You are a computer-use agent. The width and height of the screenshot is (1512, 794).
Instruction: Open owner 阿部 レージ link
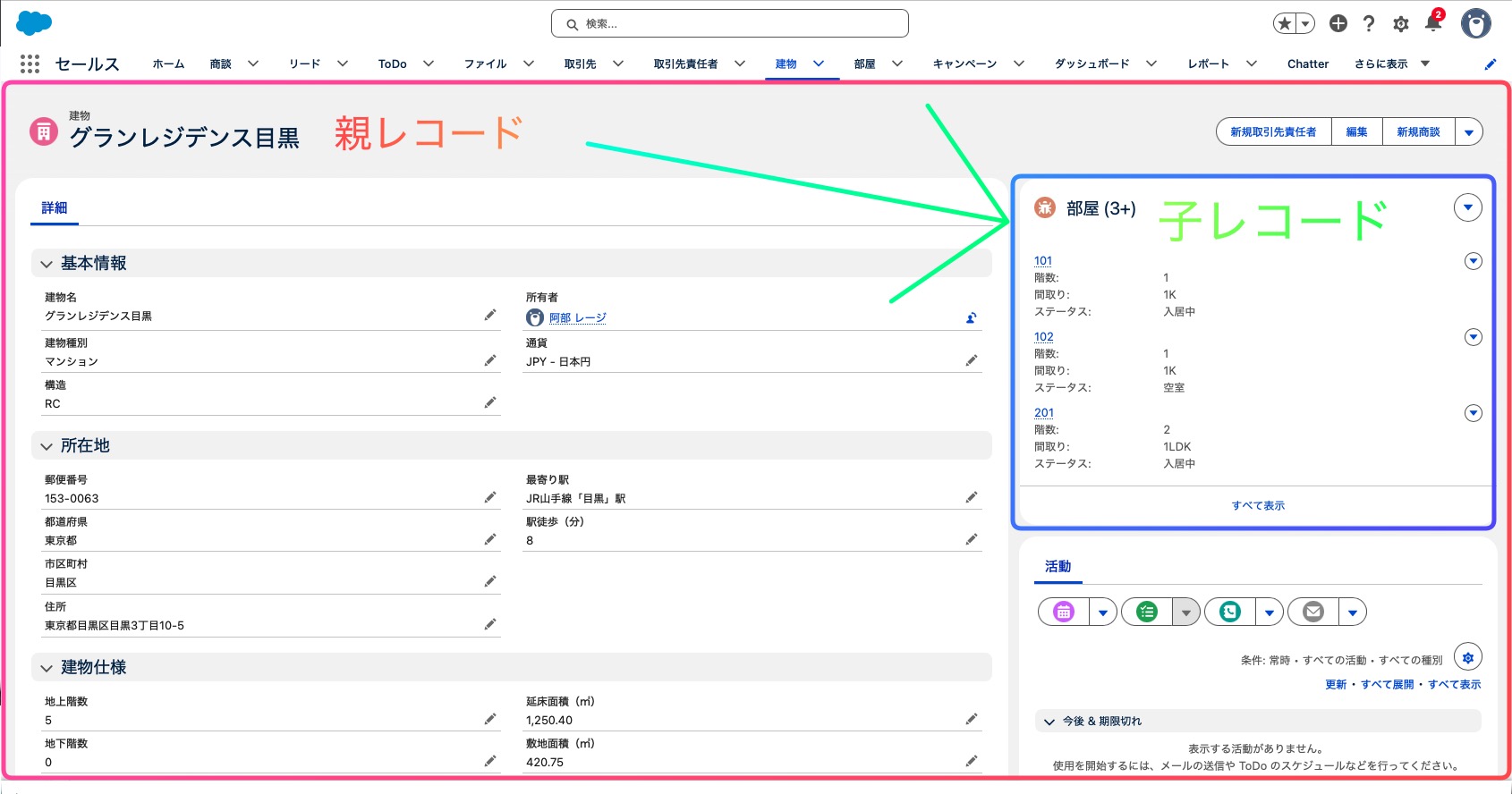coord(577,317)
